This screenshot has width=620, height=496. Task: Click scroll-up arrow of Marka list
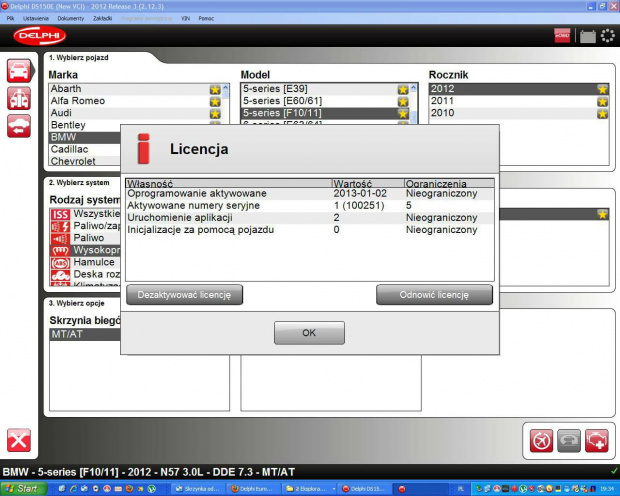coord(225,87)
